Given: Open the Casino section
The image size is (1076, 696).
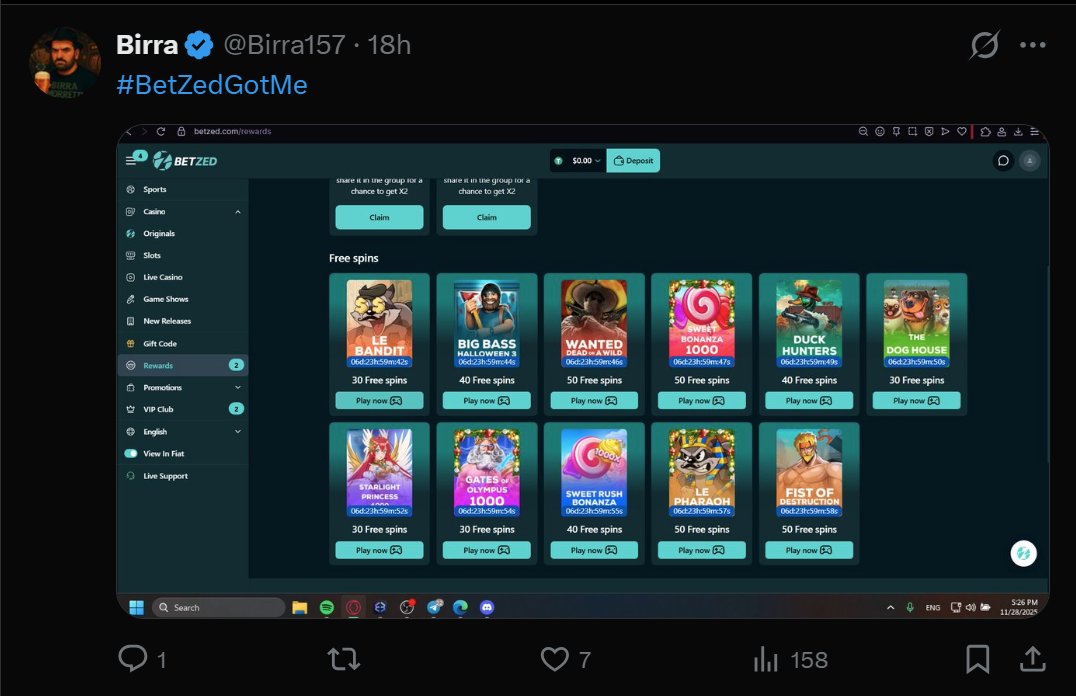Looking at the screenshot, I should [154, 211].
